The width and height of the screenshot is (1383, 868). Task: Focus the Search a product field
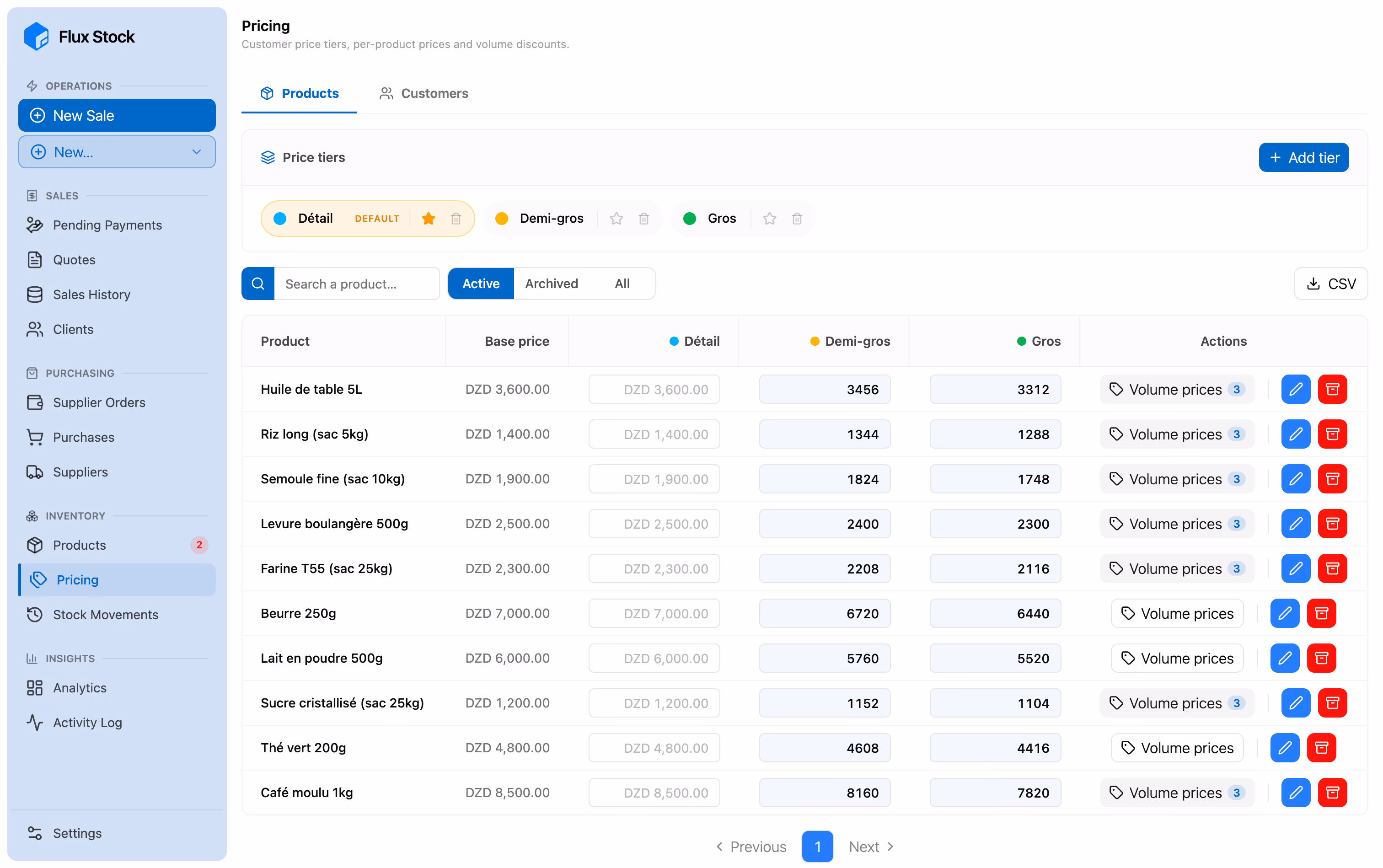[x=357, y=284]
